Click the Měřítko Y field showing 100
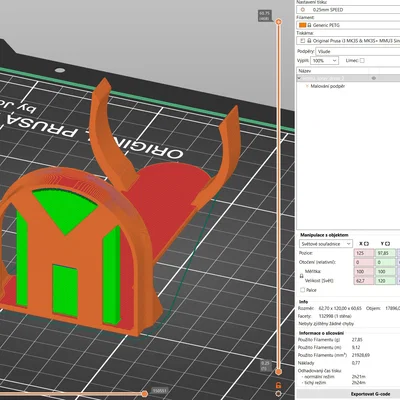 [x=386, y=272]
